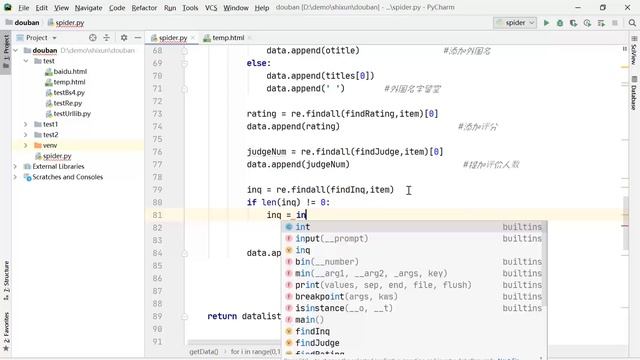Run the spider configuration
This screenshot has height=360, width=640.
tap(546, 23)
